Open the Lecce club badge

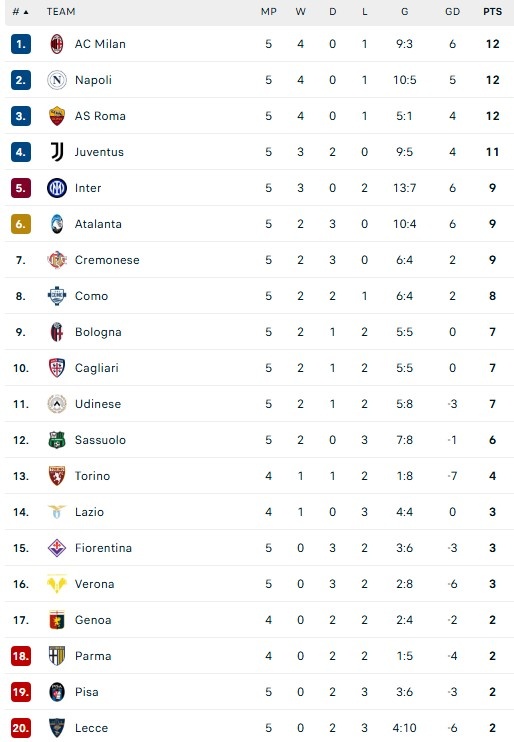pyautogui.click(x=57, y=728)
